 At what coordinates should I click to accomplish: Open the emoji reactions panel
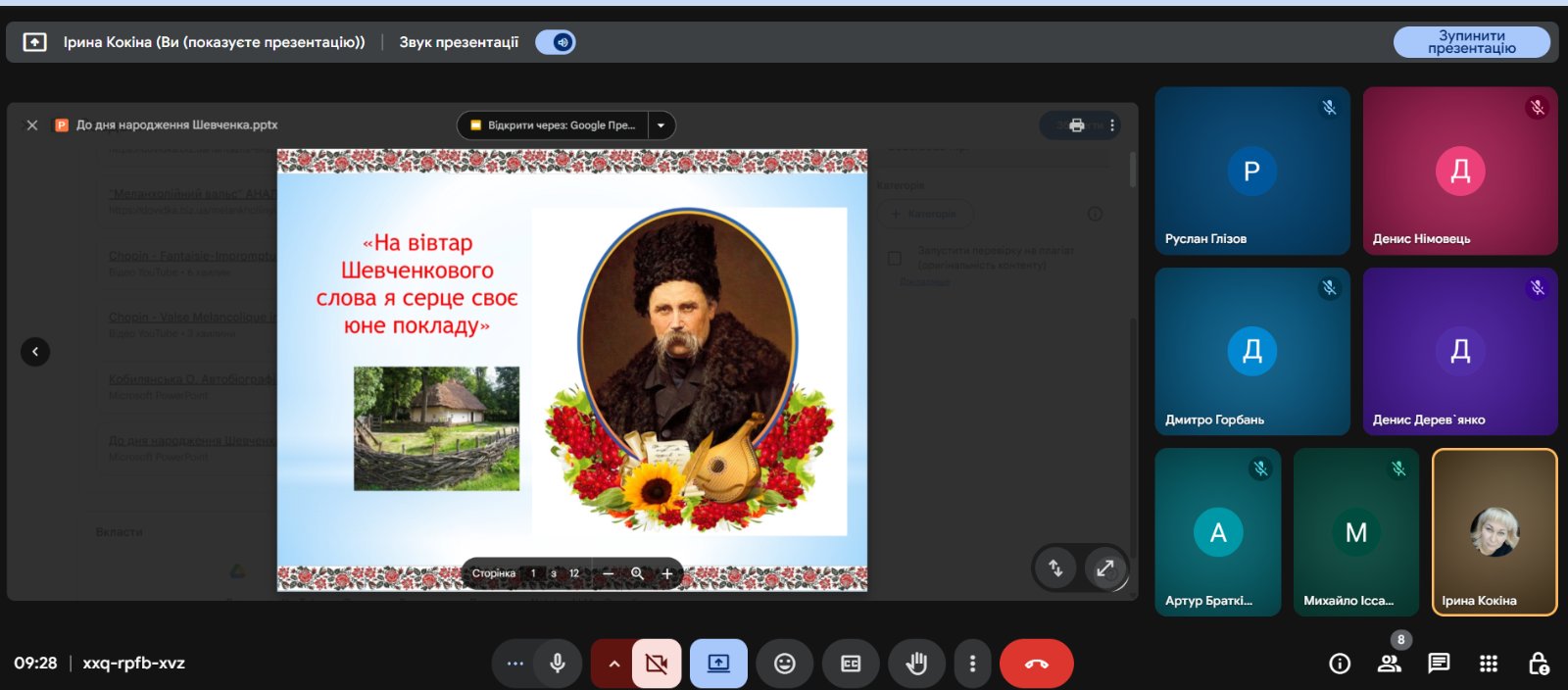click(x=785, y=664)
